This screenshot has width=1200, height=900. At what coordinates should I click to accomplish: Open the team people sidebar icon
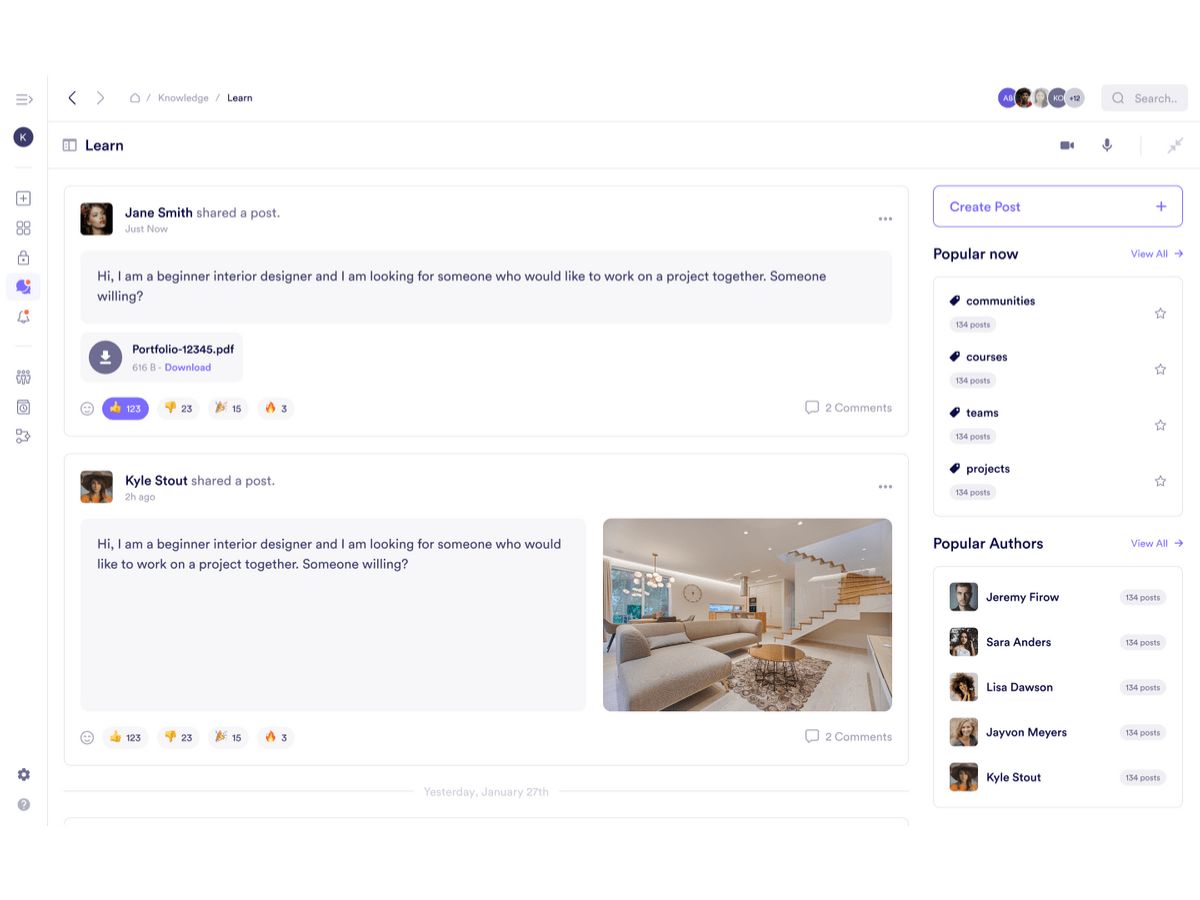pyautogui.click(x=24, y=377)
